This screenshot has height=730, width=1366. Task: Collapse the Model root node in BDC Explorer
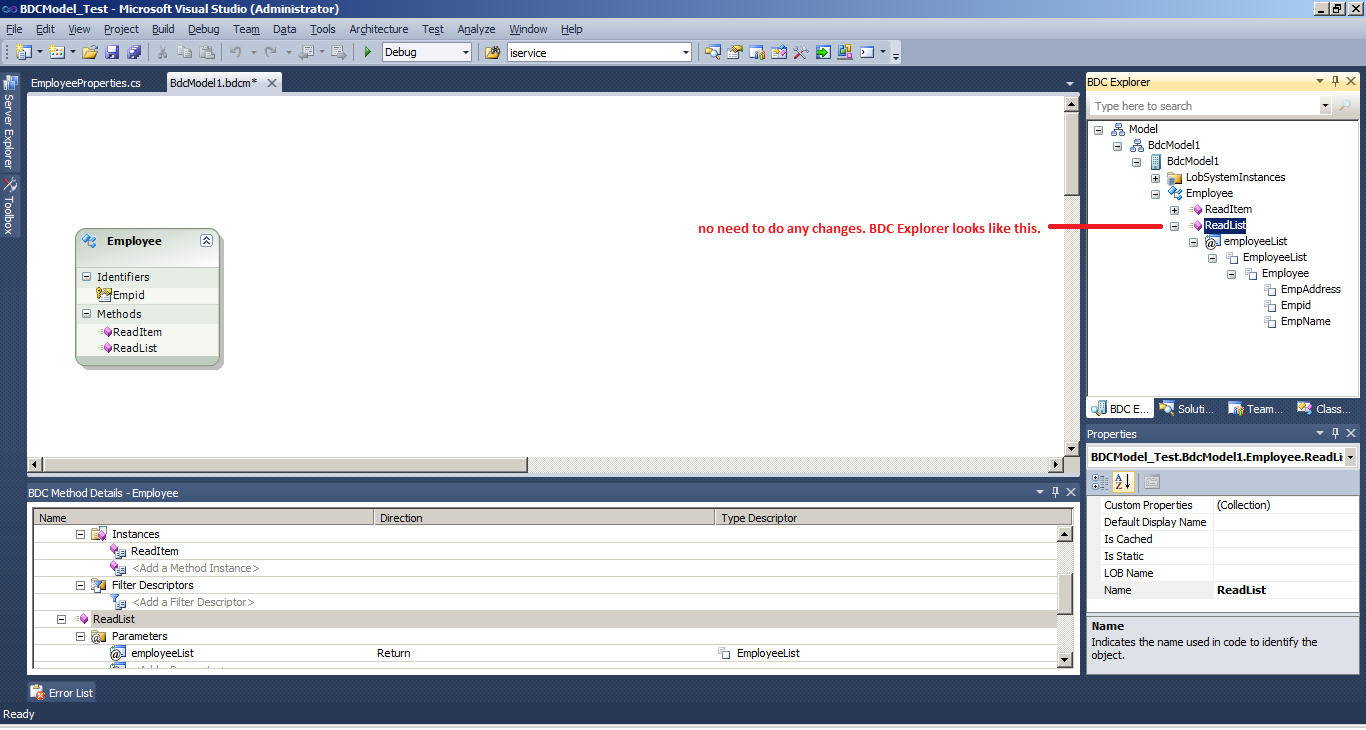pos(1098,130)
